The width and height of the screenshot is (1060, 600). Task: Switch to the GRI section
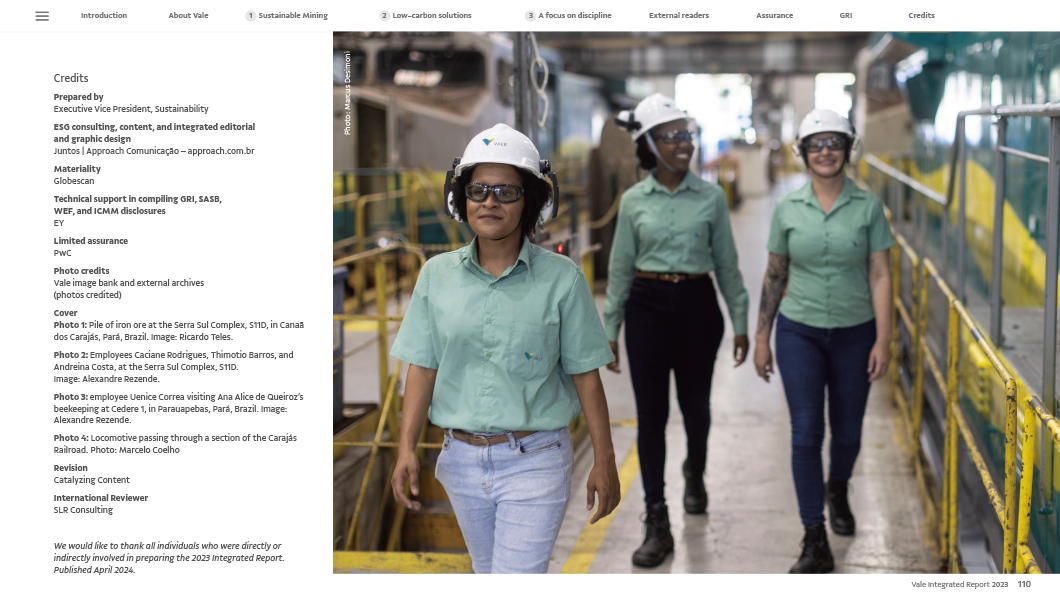(x=846, y=16)
